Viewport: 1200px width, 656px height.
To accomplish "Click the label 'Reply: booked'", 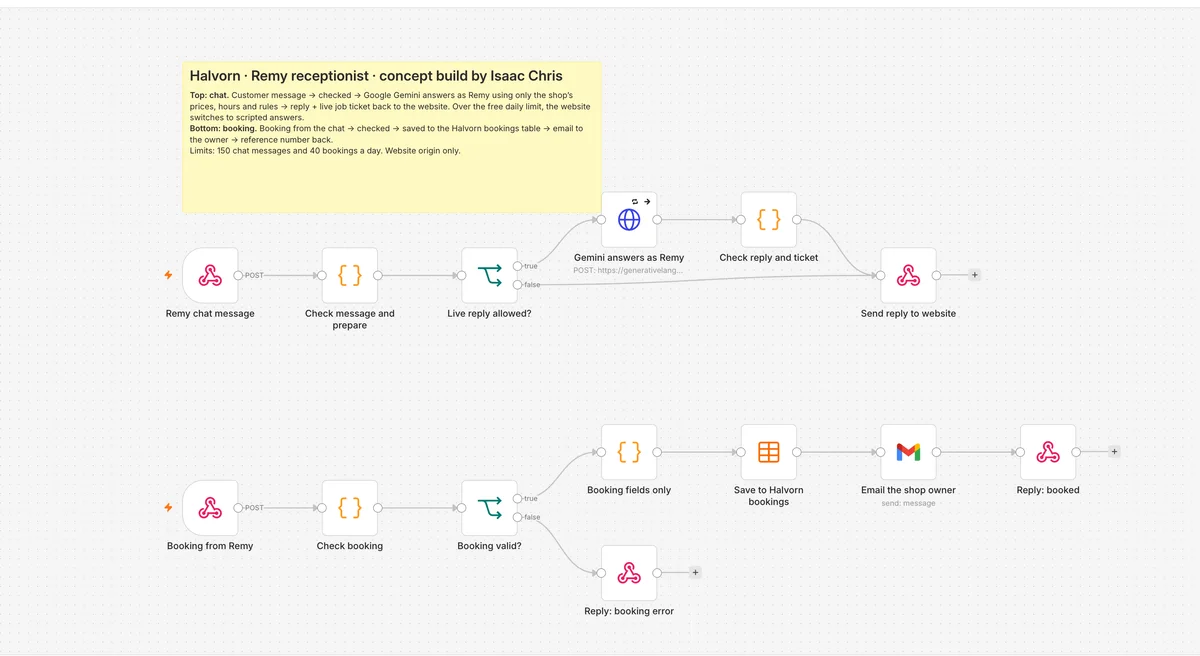I will (1048, 490).
